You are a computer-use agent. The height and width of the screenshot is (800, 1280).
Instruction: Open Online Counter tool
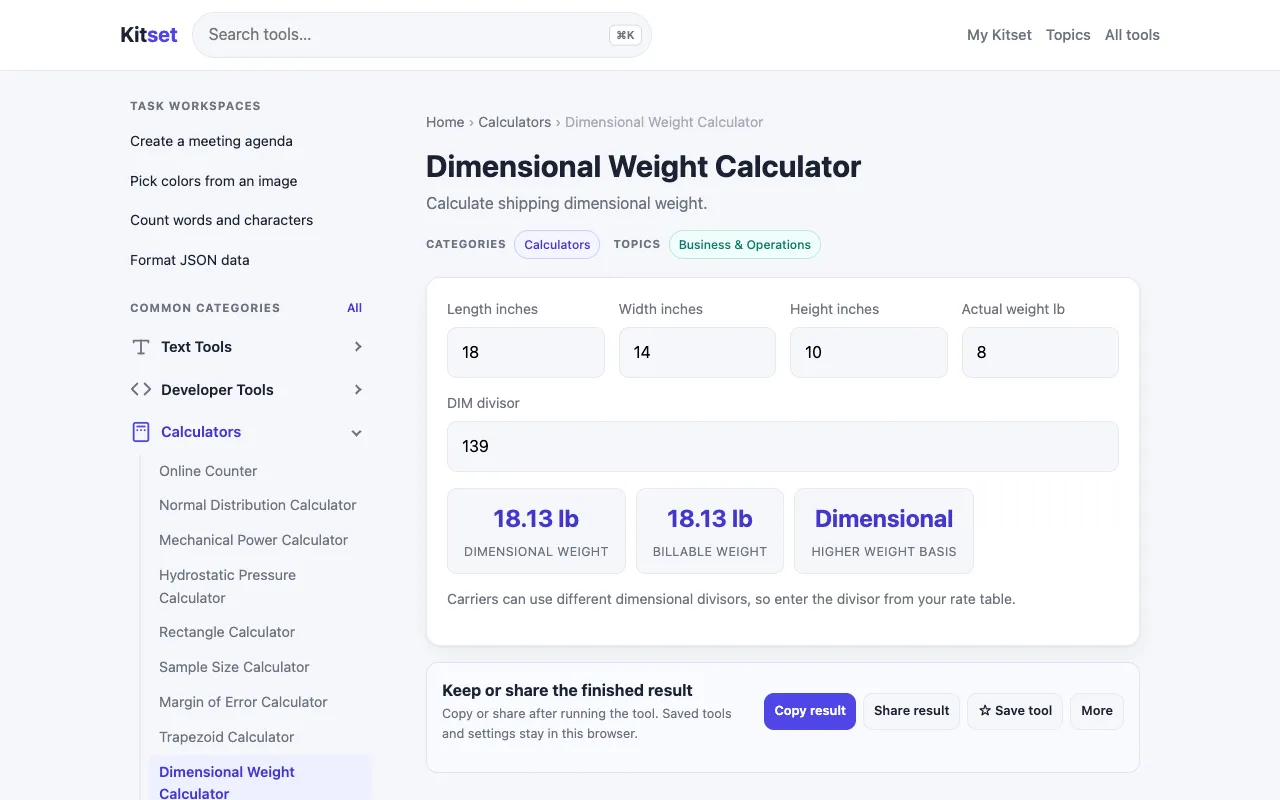click(208, 471)
